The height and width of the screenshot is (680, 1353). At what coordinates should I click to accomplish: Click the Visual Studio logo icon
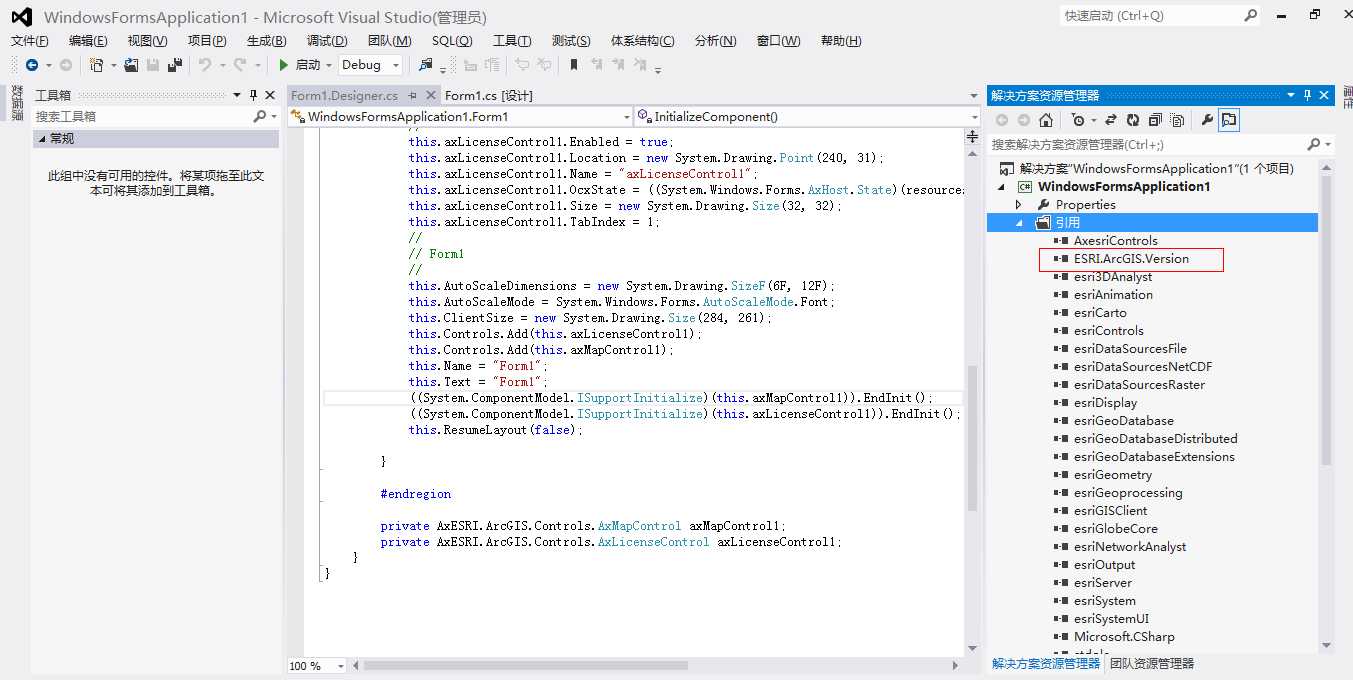pos(21,17)
